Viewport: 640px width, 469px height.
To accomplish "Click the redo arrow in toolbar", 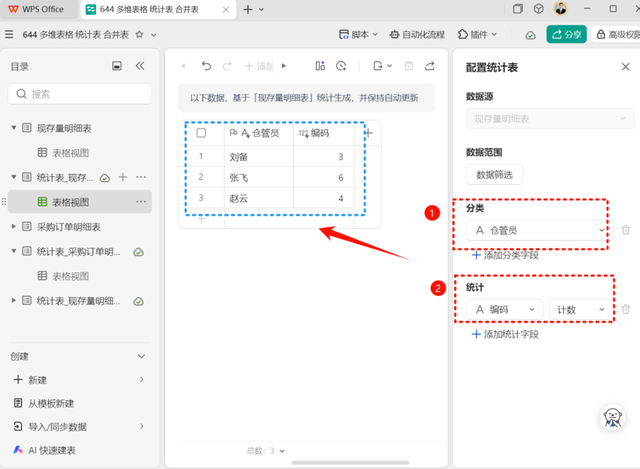I will [227, 66].
